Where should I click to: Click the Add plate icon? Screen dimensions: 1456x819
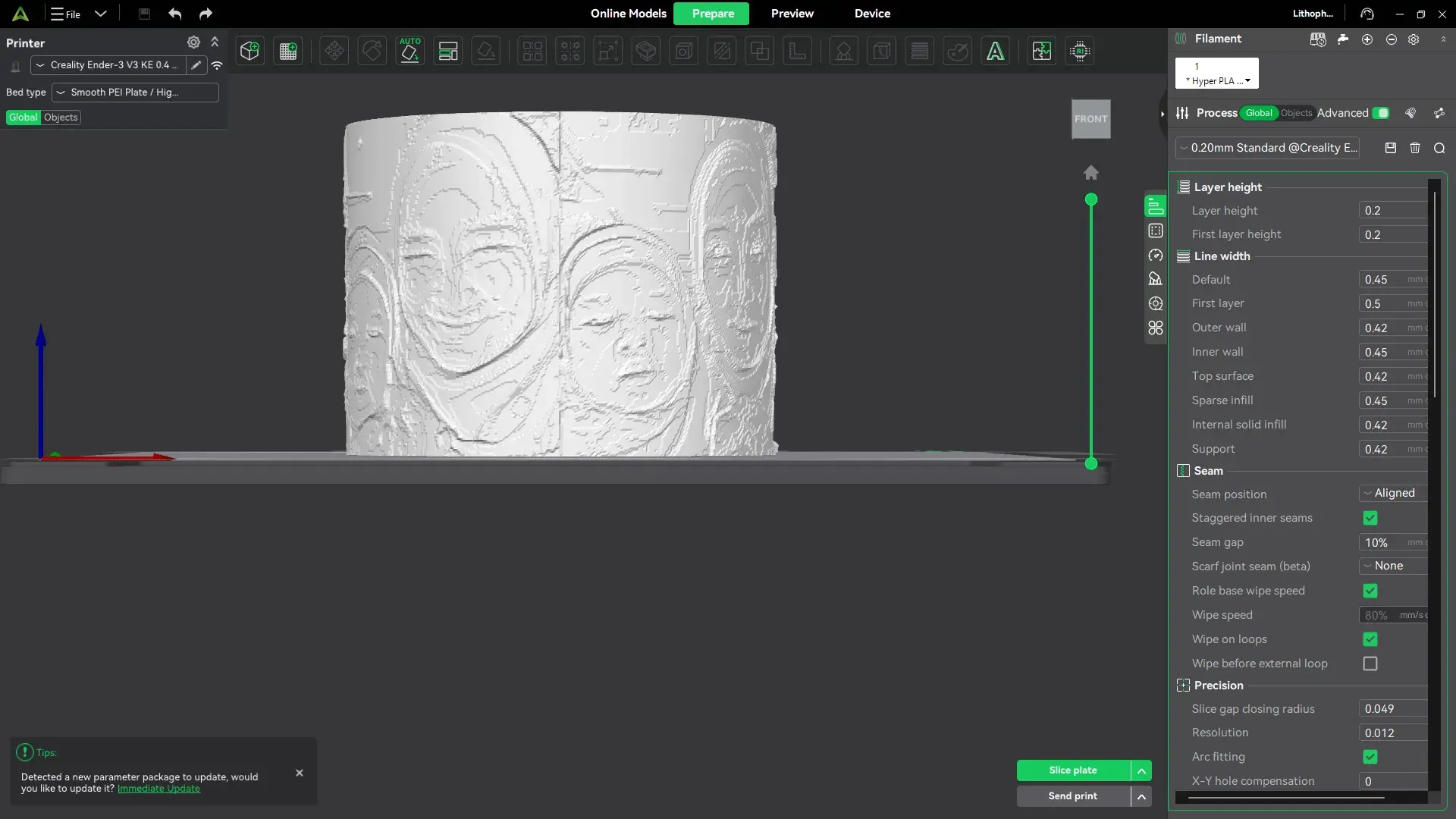(x=288, y=51)
